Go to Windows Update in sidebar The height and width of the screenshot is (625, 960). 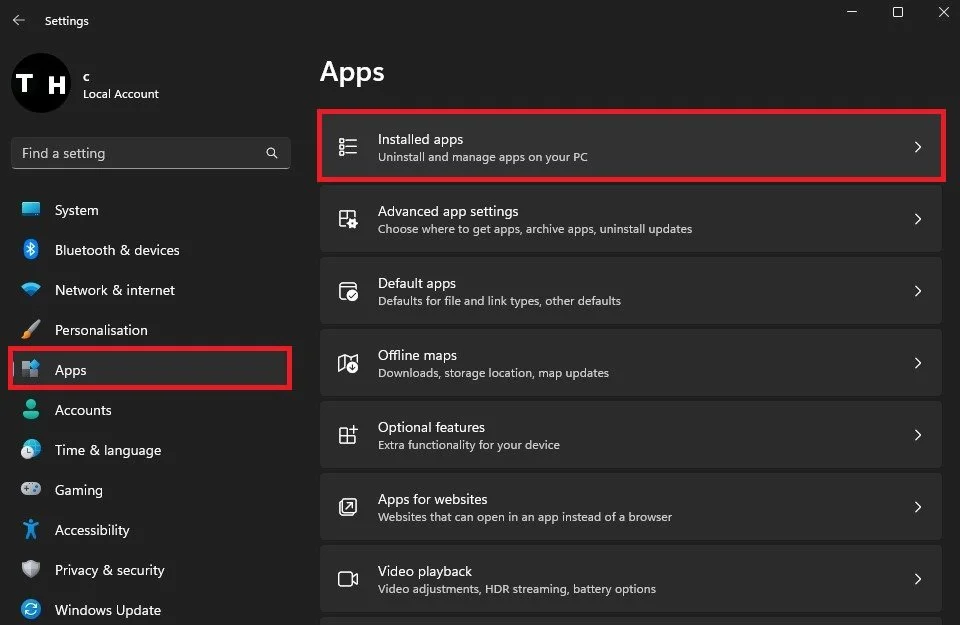(107, 610)
